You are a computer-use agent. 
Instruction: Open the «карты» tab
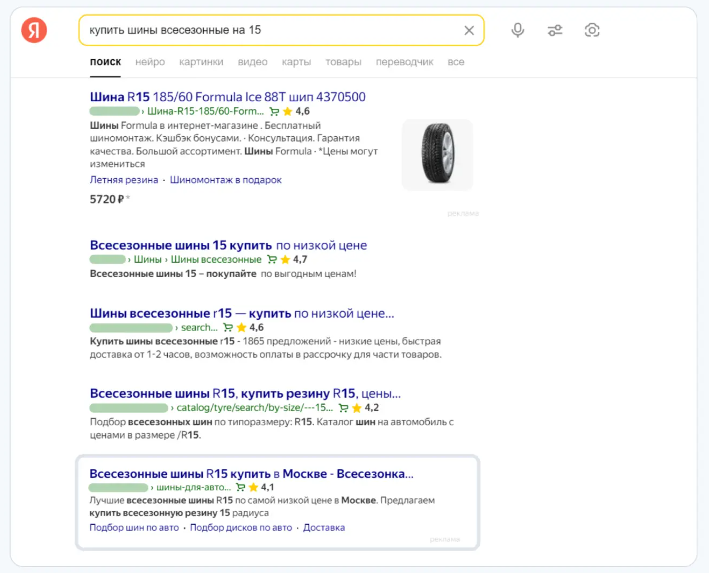point(296,62)
